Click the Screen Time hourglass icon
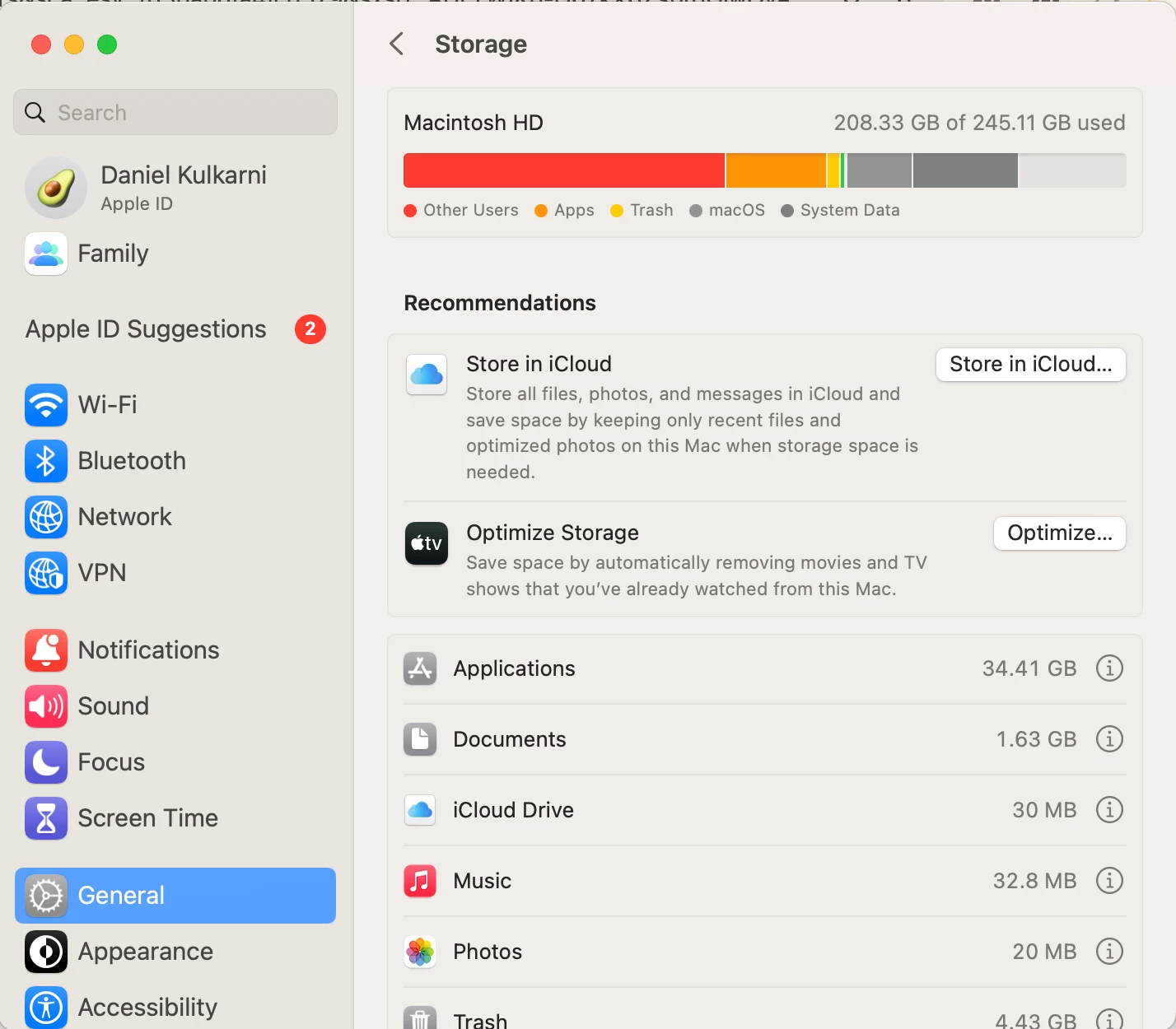 point(46,818)
